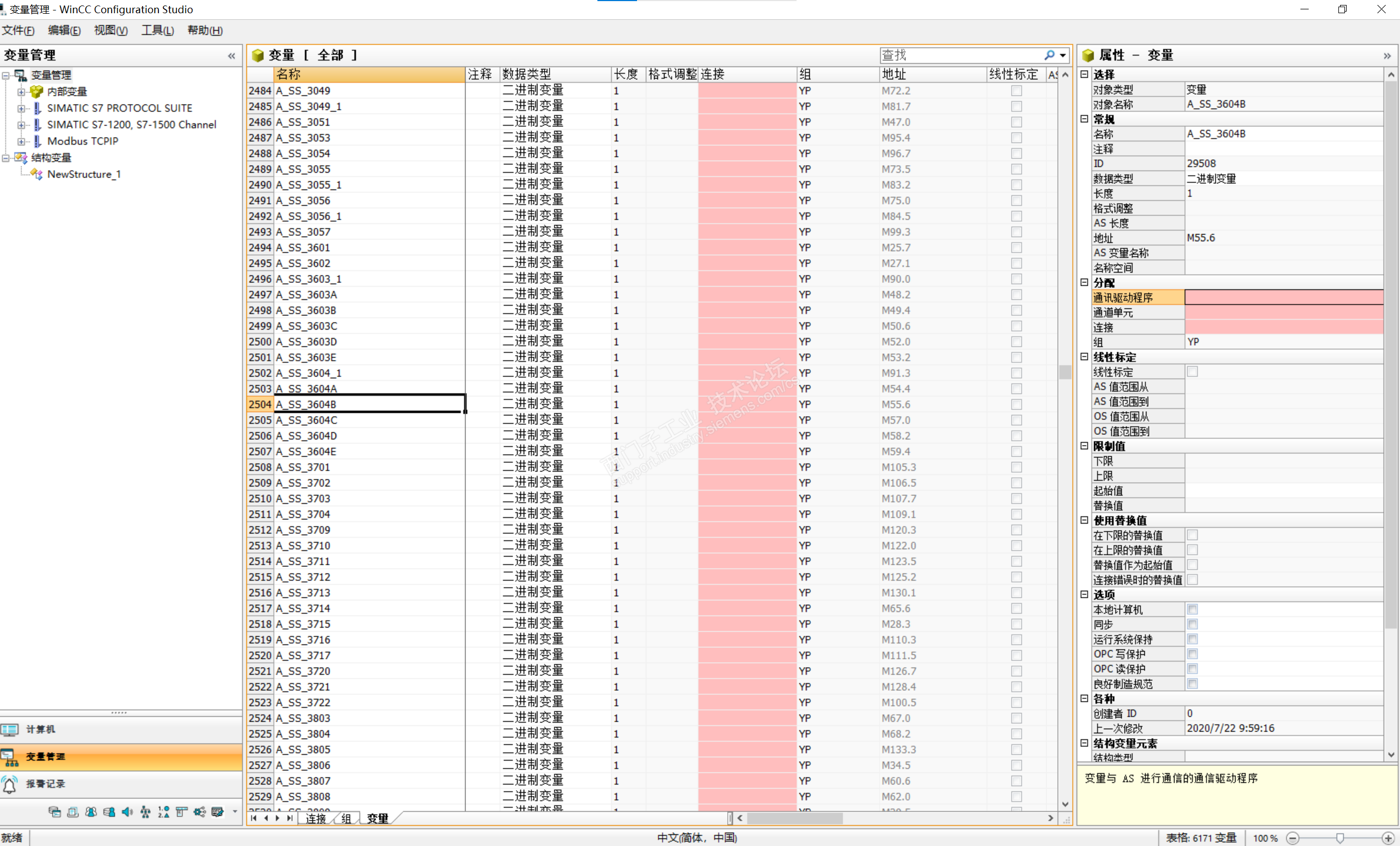Image resolution: width=1400 pixels, height=846 pixels.
Task: Collapse the 限制值 property section
Action: 1084,446
